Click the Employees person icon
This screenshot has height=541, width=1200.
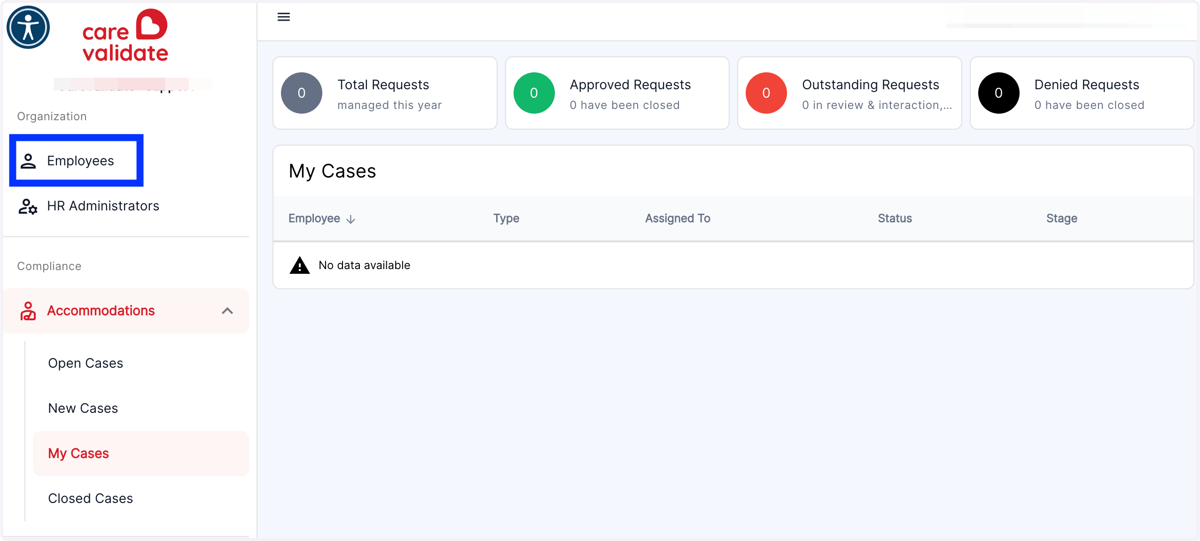pyautogui.click(x=28, y=161)
